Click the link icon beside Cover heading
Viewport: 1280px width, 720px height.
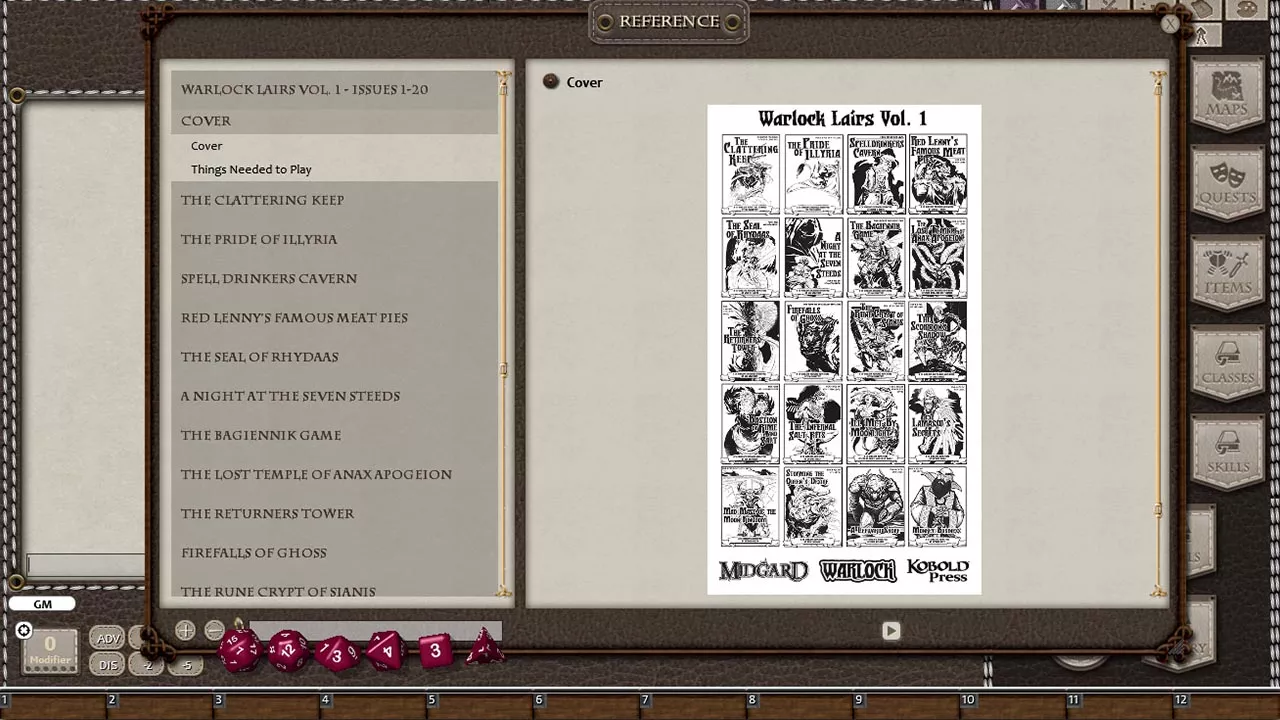coord(551,81)
